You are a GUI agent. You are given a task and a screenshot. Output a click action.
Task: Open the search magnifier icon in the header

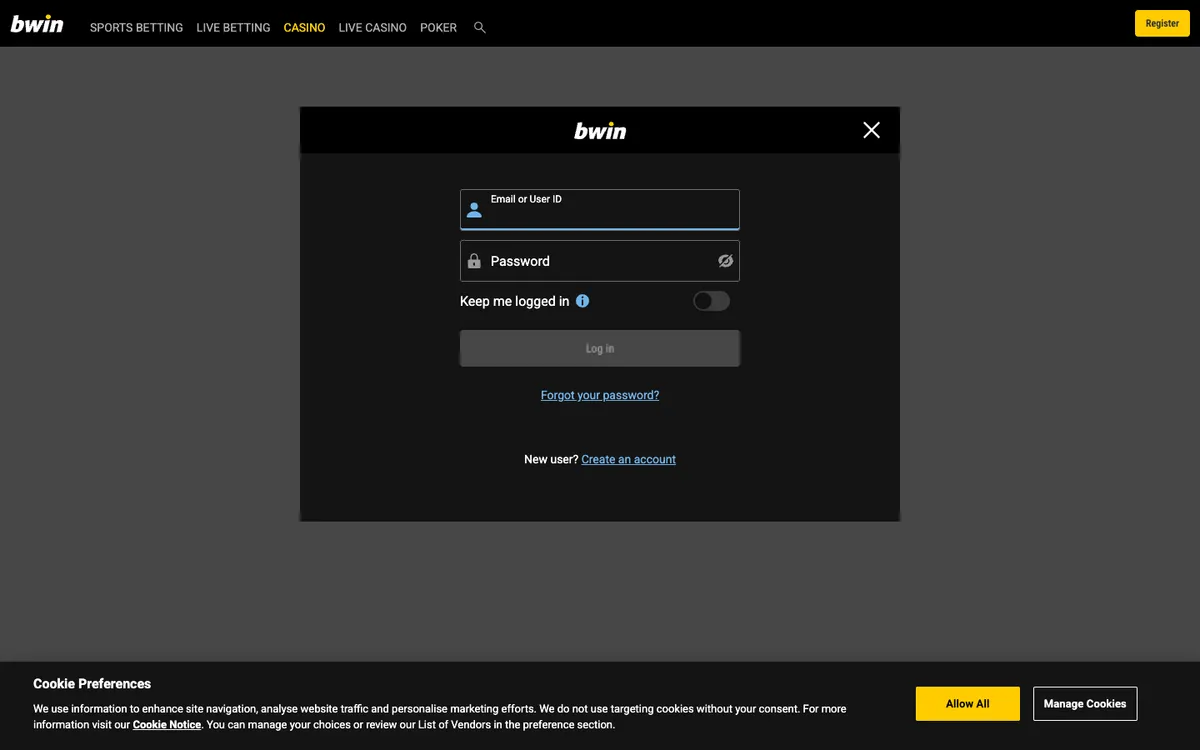click(x=480, y=28)
